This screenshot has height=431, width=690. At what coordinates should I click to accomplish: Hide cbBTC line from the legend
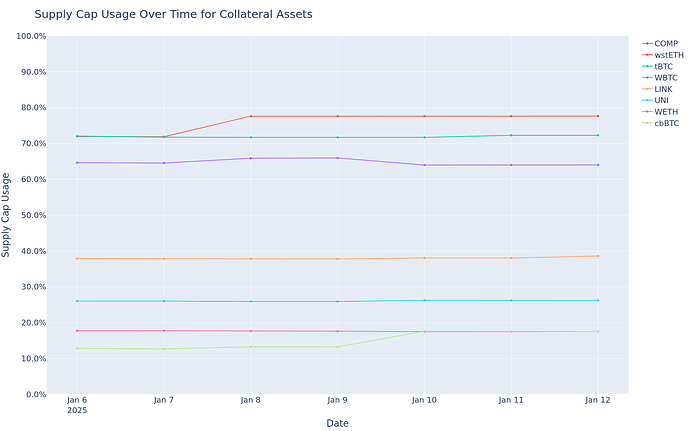tap(667, 124)
